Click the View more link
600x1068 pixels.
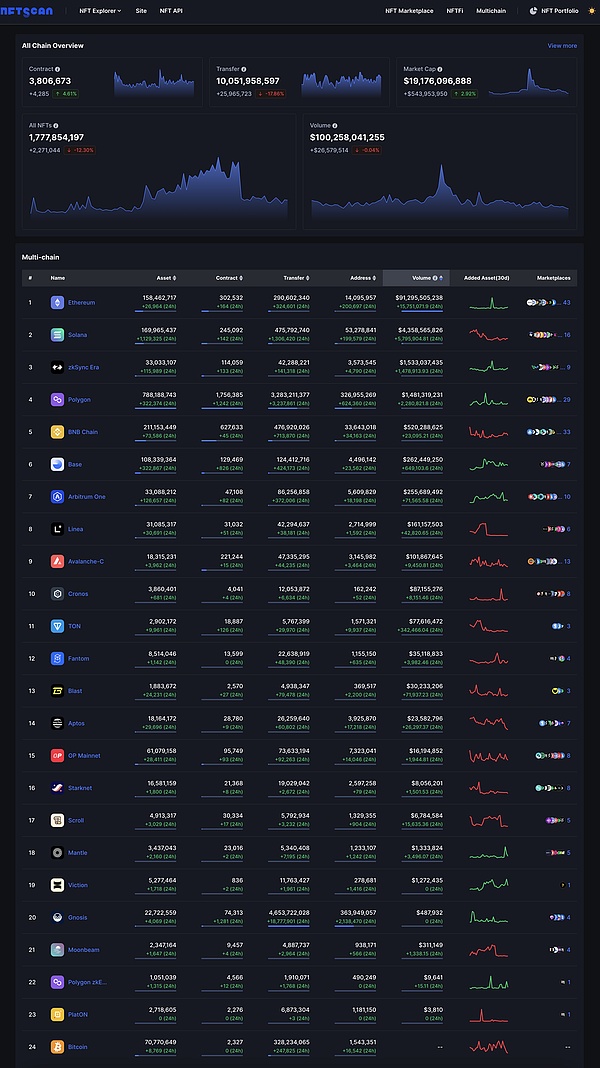point(561,45)
